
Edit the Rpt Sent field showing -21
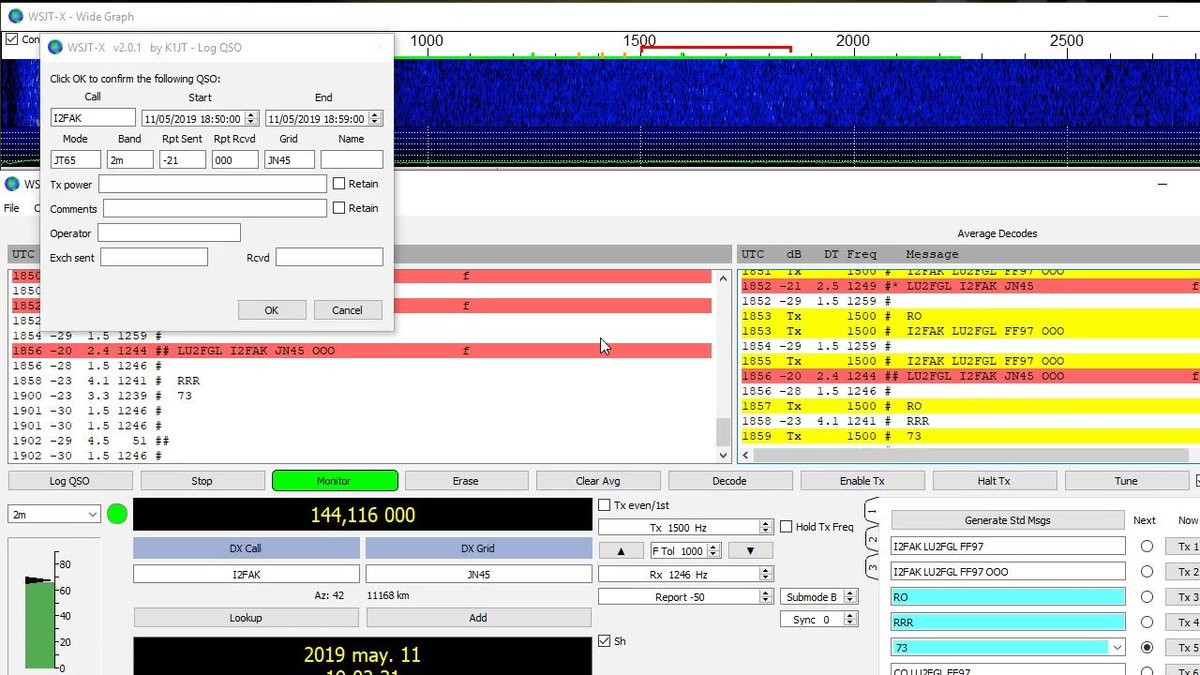click(x=182, y=159)
